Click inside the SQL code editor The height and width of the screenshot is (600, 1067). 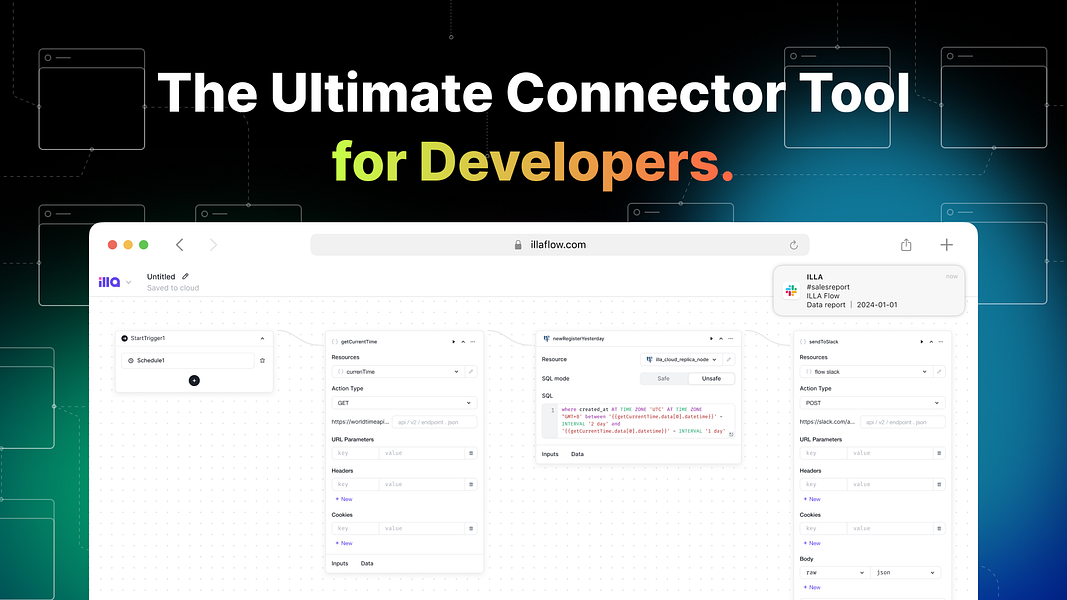pos(639,420)
